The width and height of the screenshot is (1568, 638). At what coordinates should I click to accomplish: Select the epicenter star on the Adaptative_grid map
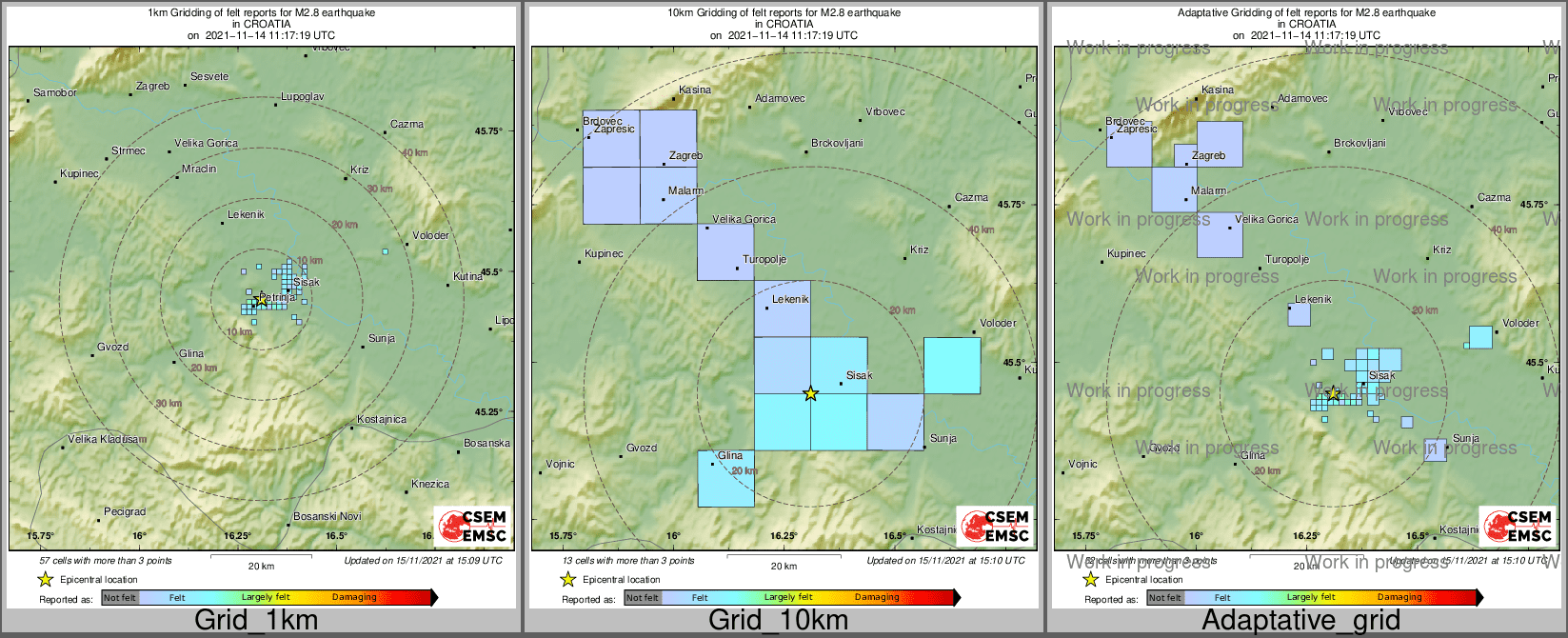pyautogui.click(x=1333, y=393)
